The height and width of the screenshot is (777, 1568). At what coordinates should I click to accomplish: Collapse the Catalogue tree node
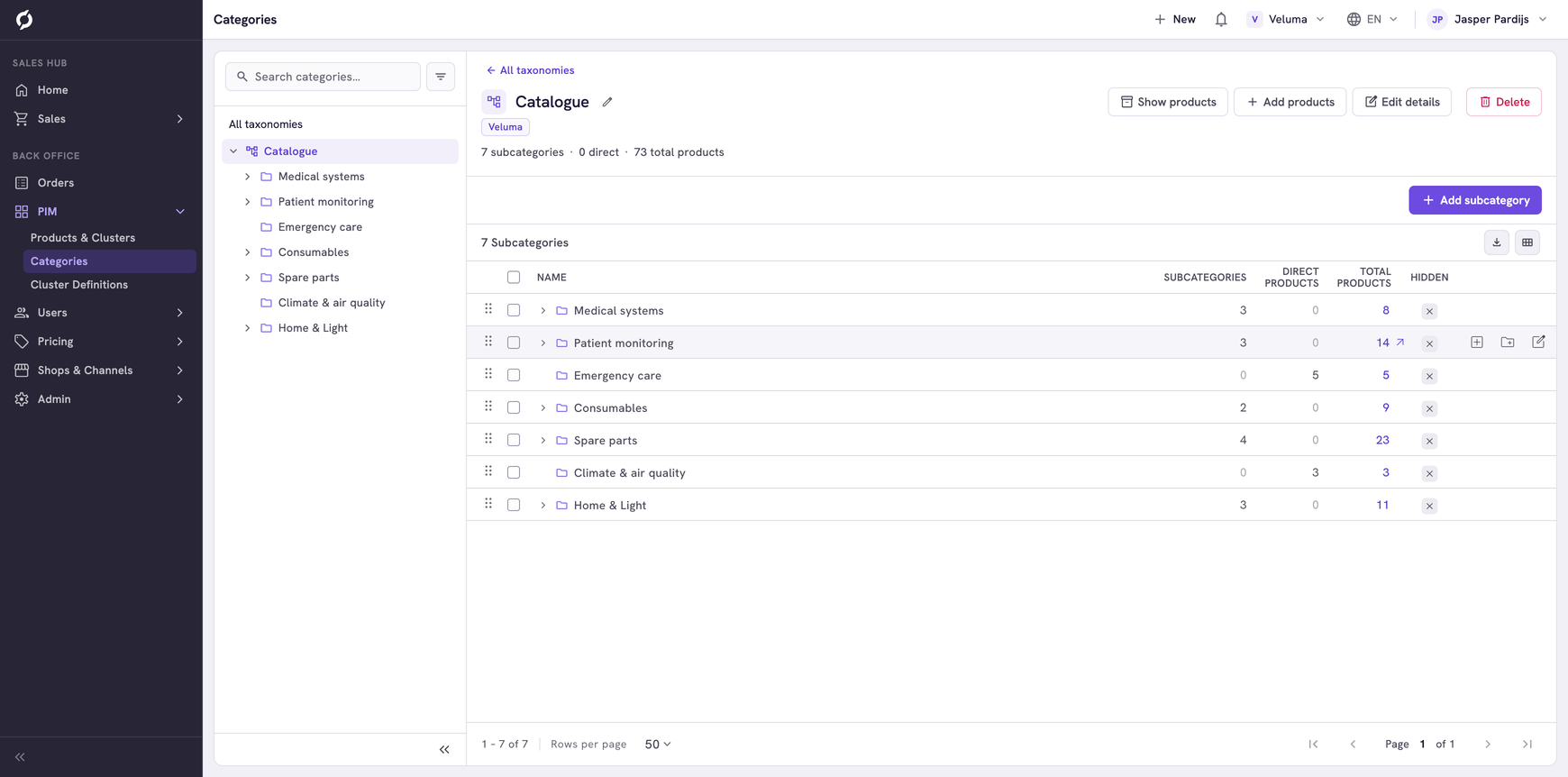pyautogui.click(x=233, y=151)
